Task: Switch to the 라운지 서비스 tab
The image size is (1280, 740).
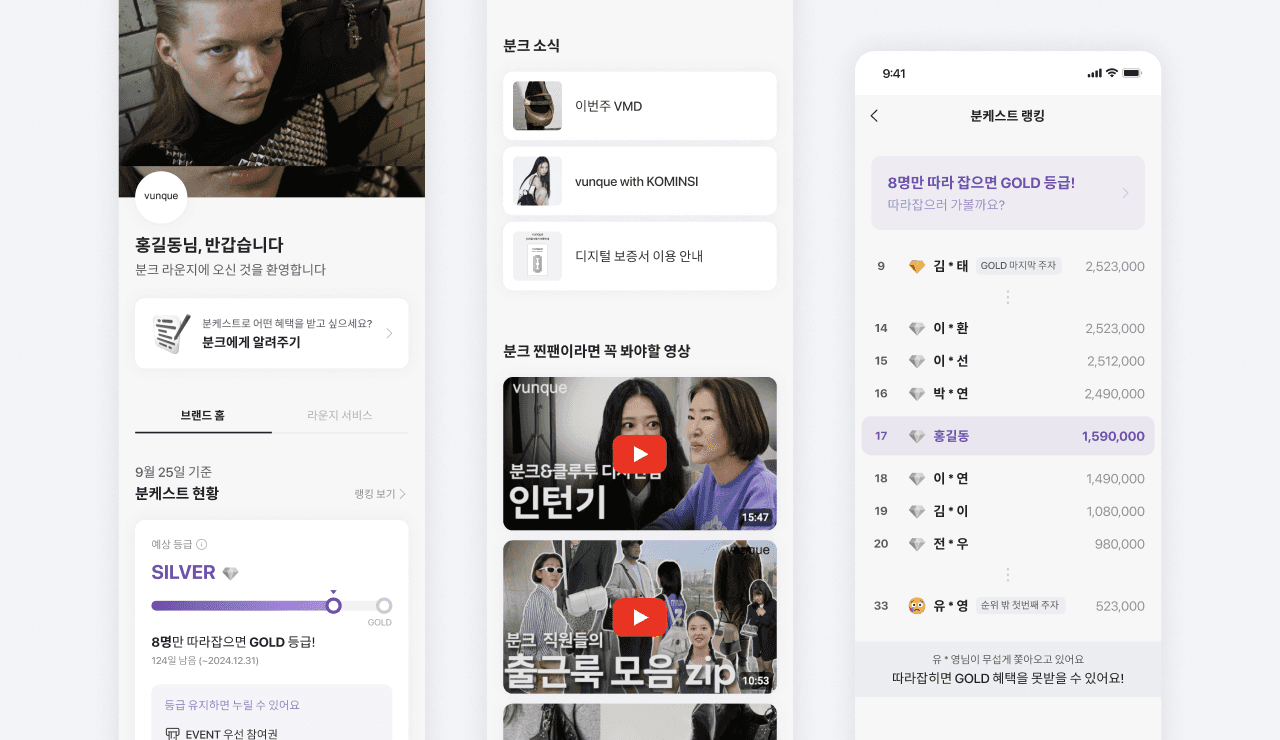Action: coord(340,415)
